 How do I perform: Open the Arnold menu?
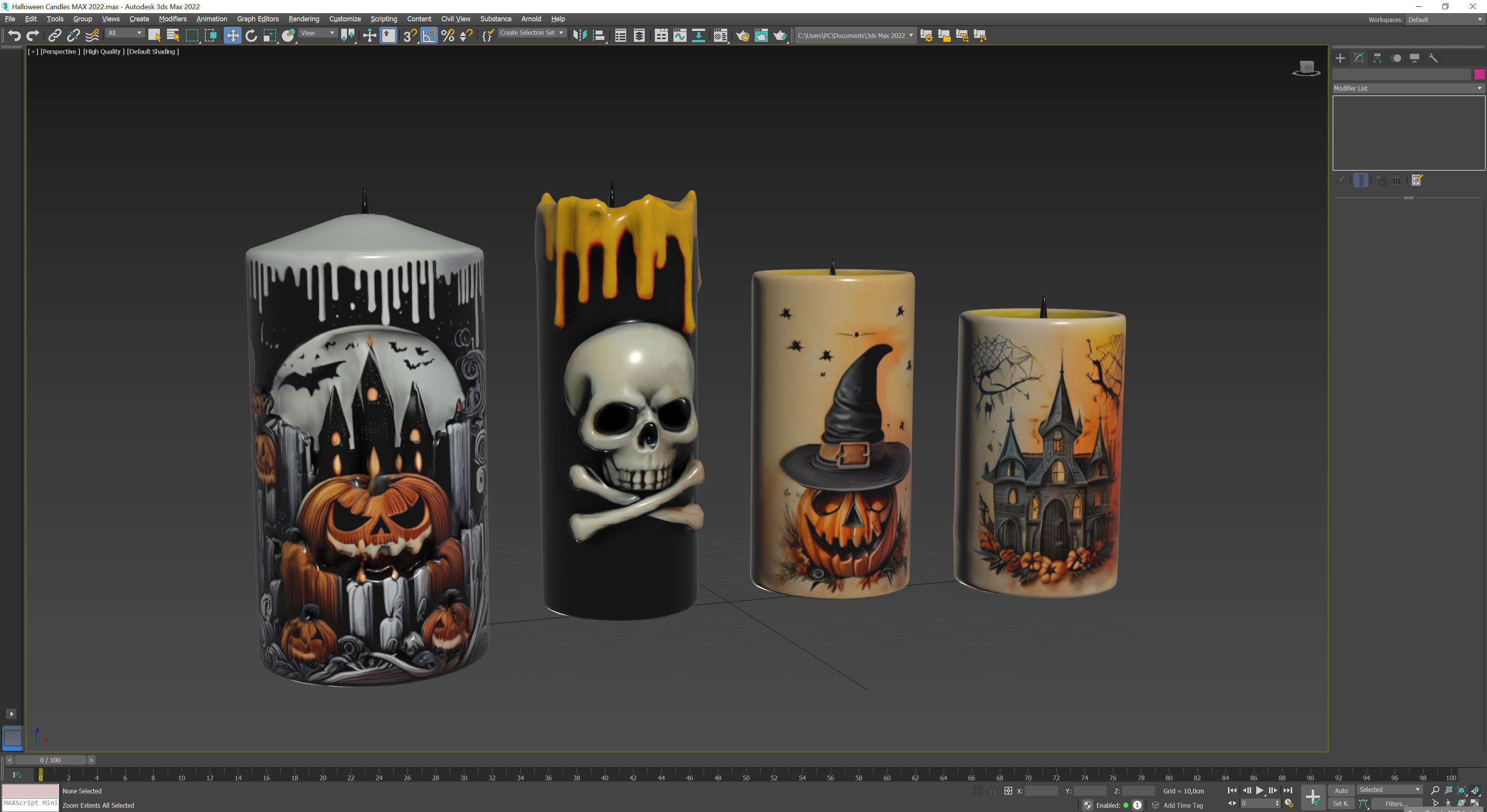(531, 19)
